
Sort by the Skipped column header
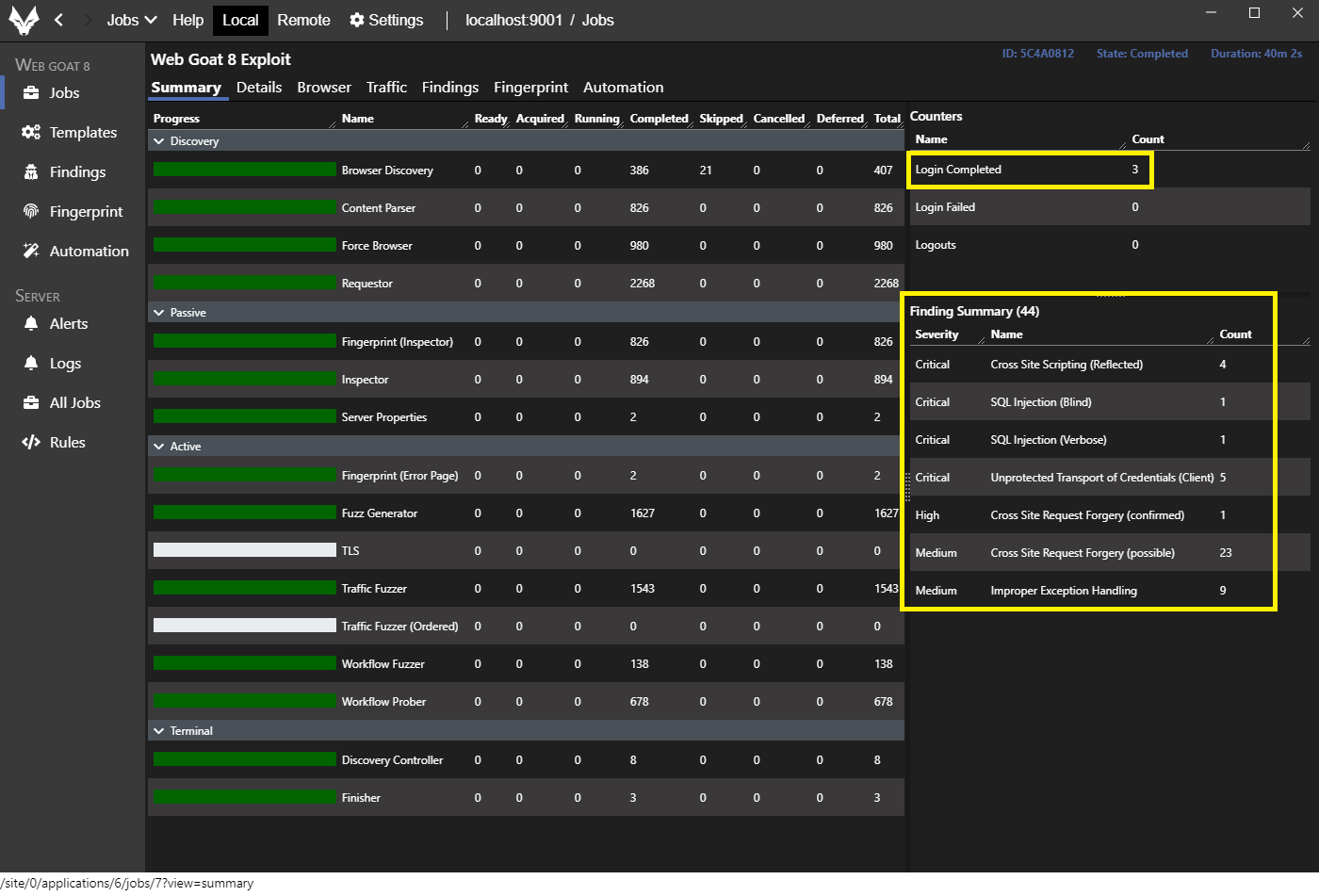tap(722, 119)
